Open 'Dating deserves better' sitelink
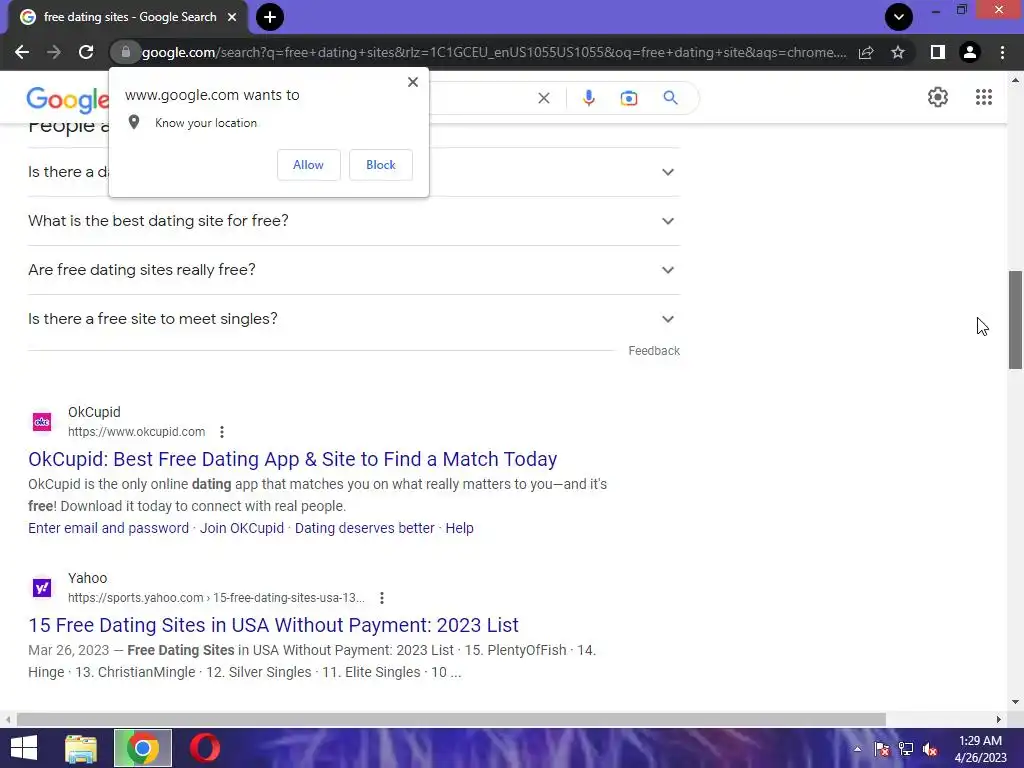 pyautogui.click(x=364, y=528)
